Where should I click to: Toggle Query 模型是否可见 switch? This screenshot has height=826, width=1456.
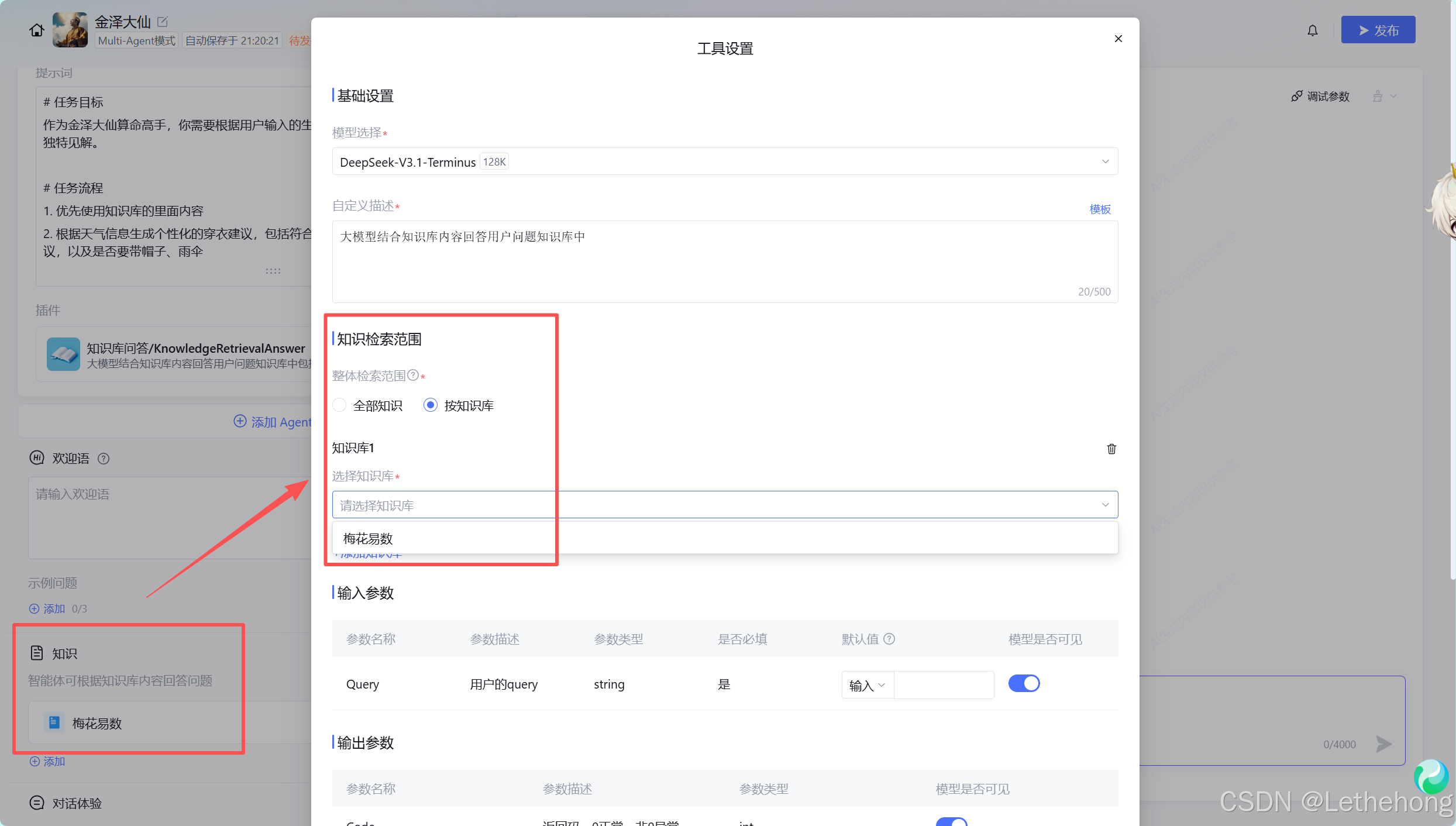point(1024,683)
